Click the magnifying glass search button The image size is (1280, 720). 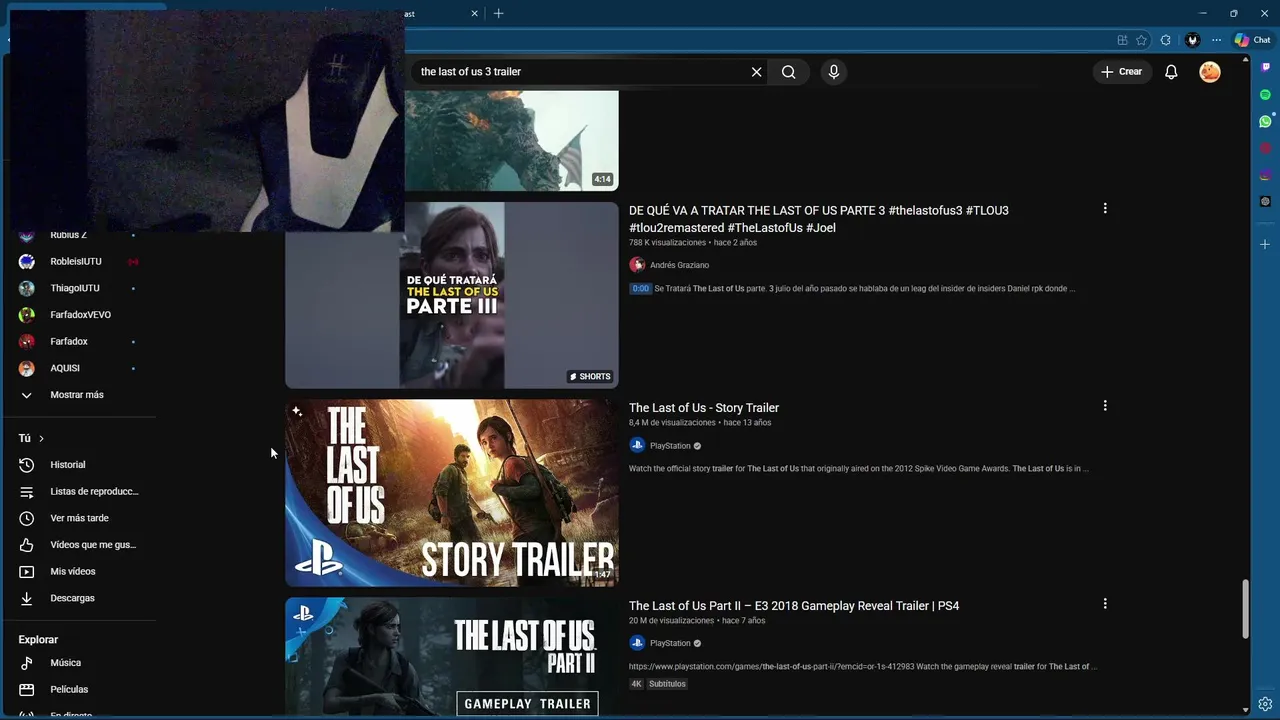click(789, 72)
